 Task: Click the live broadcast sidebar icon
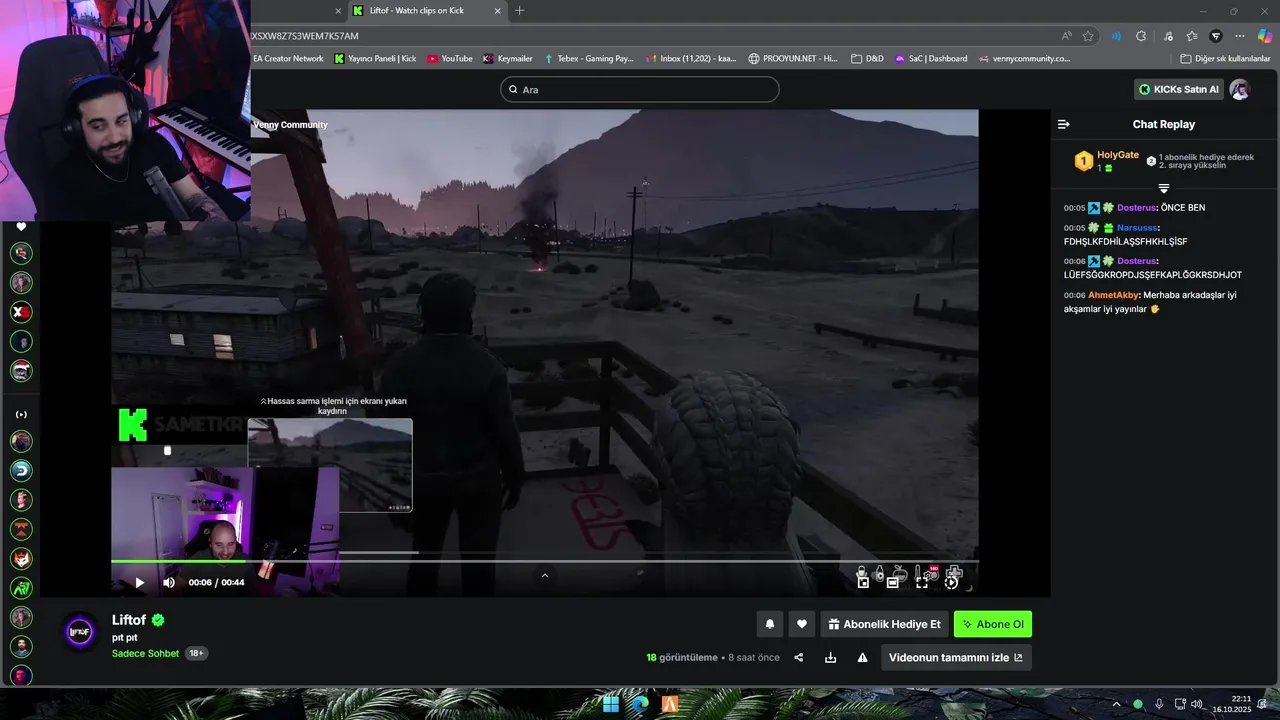coord(21,414)
